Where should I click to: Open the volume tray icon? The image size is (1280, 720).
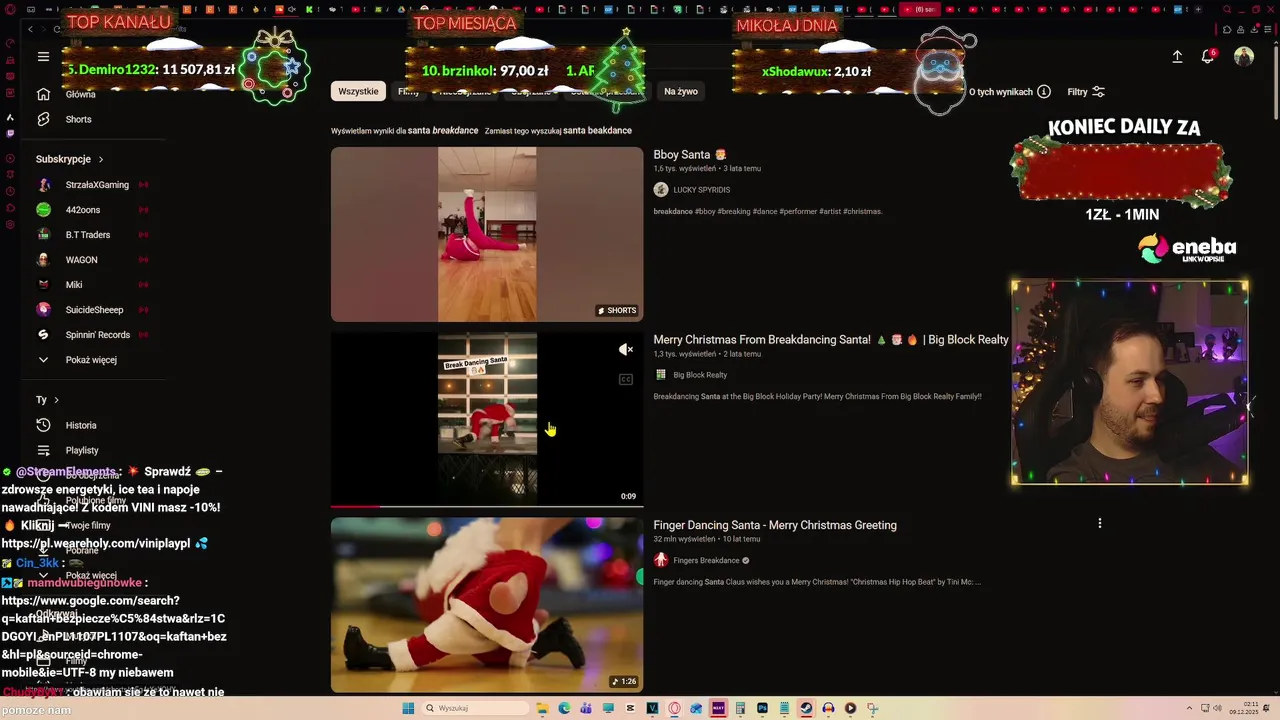point(1218,708)
